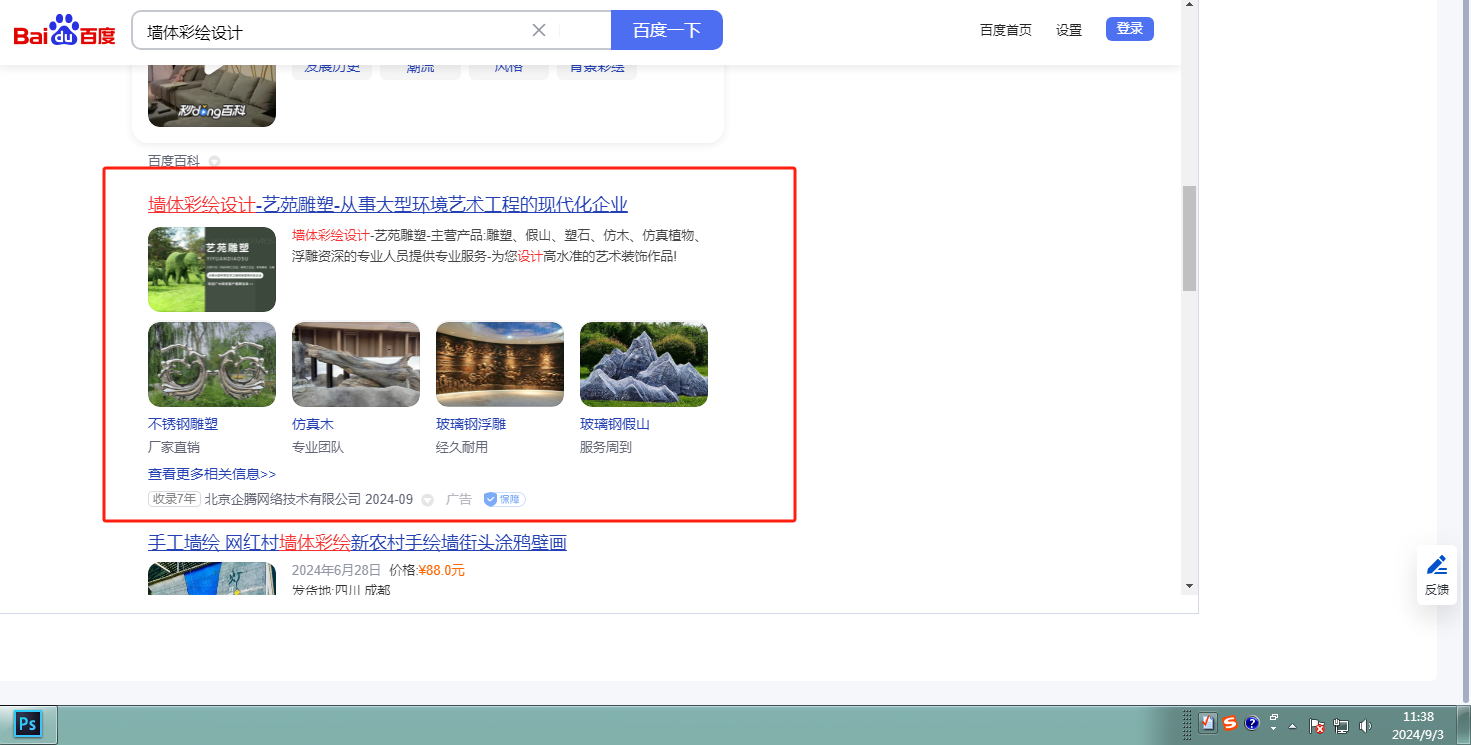Click the Sogou input method tray icon
Screen dimensions: 1471x745
pos(1230,723)
